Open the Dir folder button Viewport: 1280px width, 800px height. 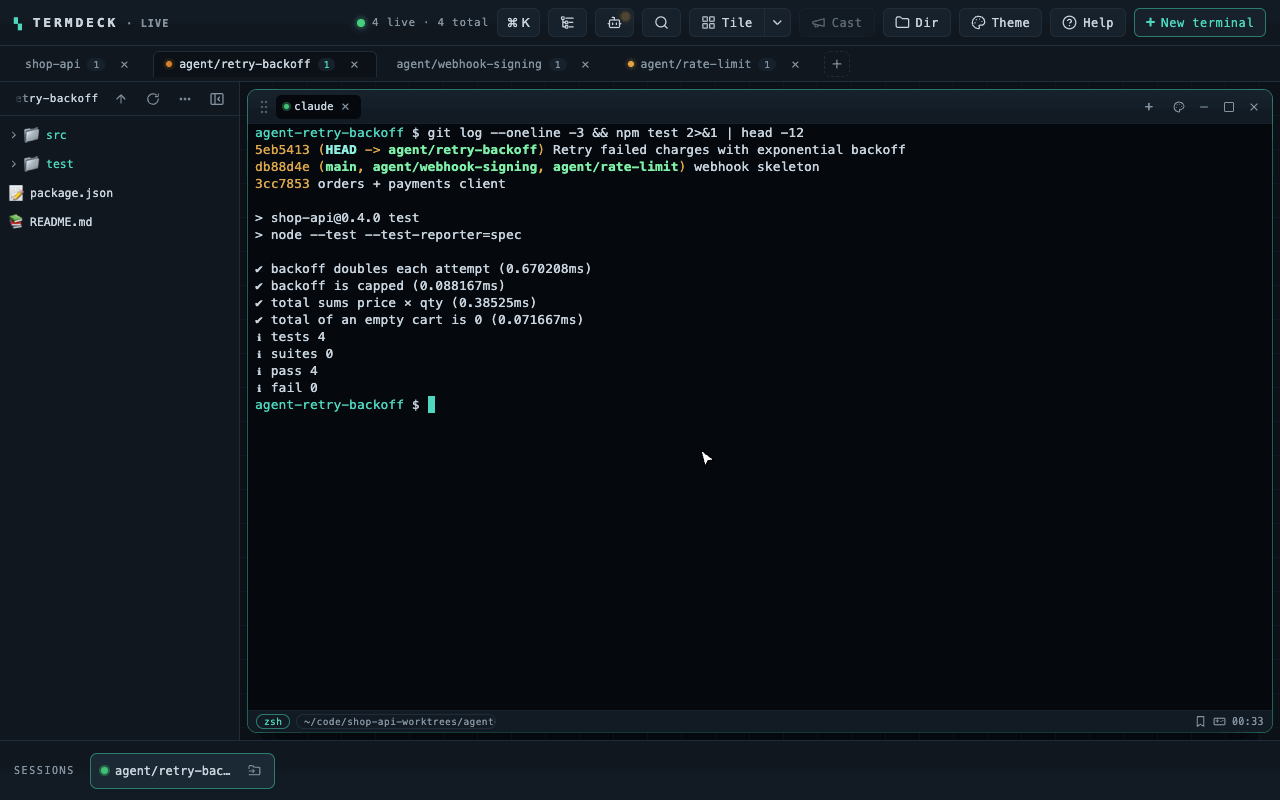(917, 22)
